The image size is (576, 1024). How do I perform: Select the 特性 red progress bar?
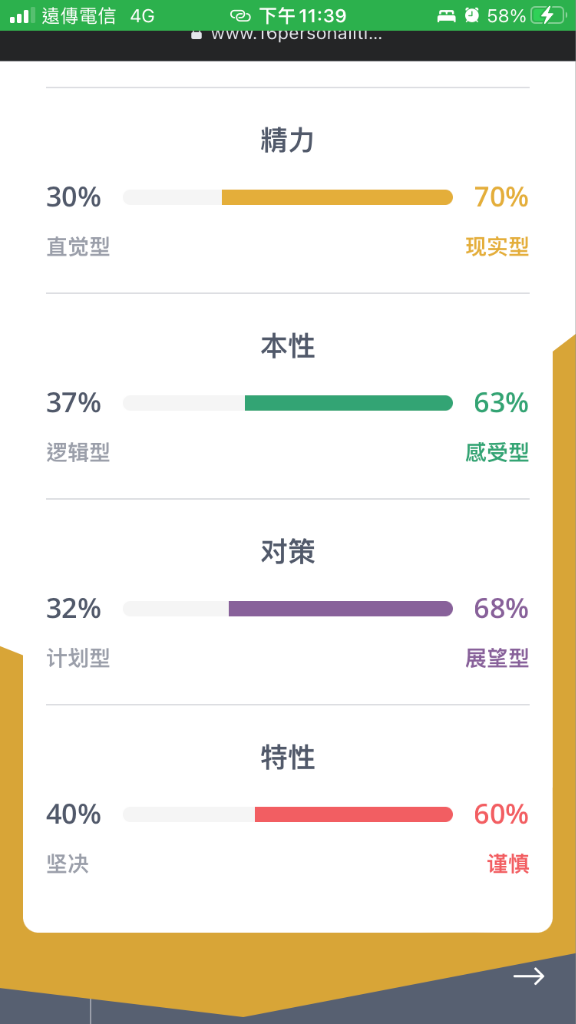[288, 814]
